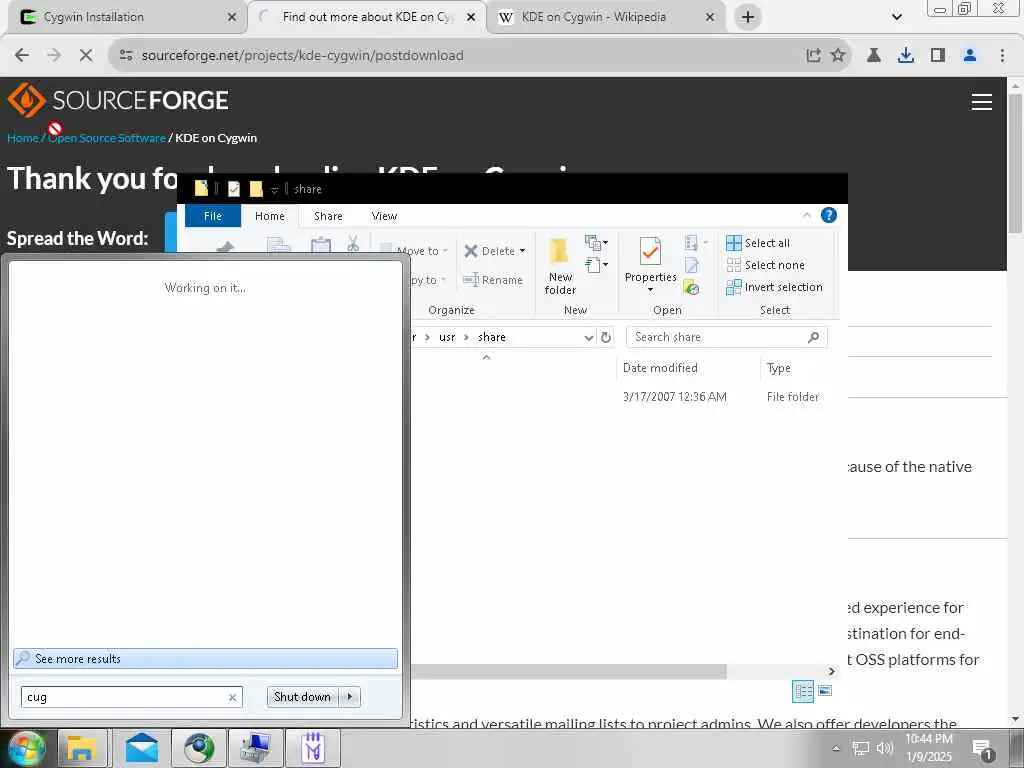The image size is (1024, 768).
Task: Click the Cut scissors icon in ribbon
Action: point(353,244)
